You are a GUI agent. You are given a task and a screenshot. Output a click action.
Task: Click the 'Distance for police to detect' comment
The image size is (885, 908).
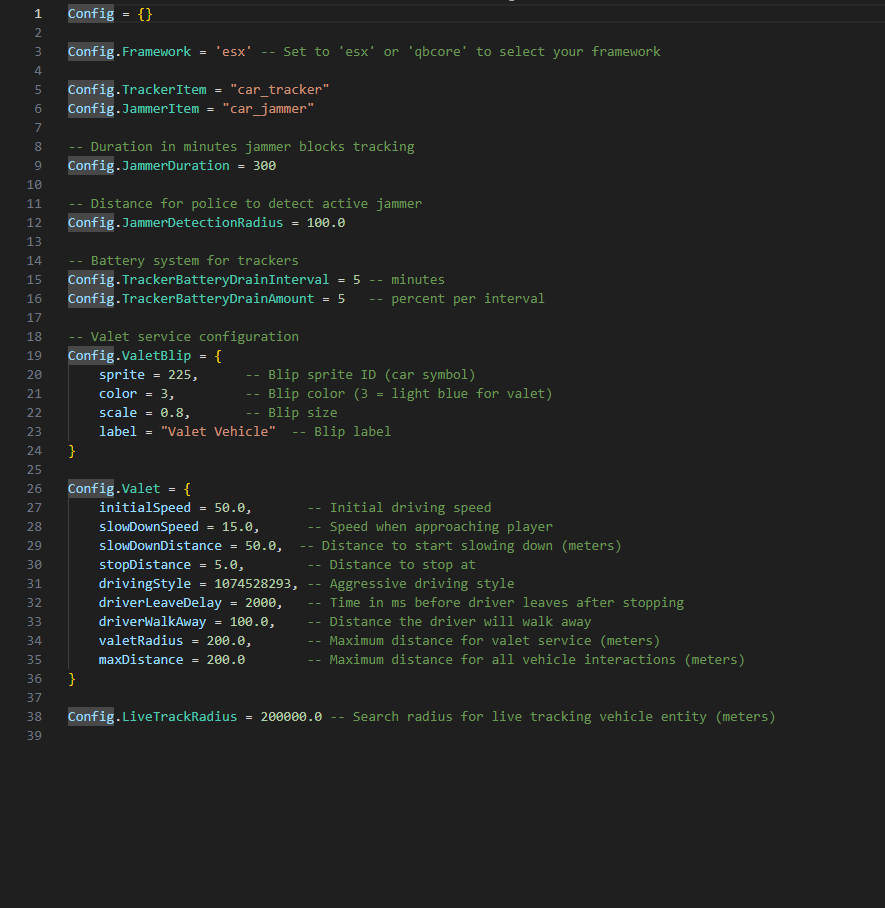click(x=245, y=204)
